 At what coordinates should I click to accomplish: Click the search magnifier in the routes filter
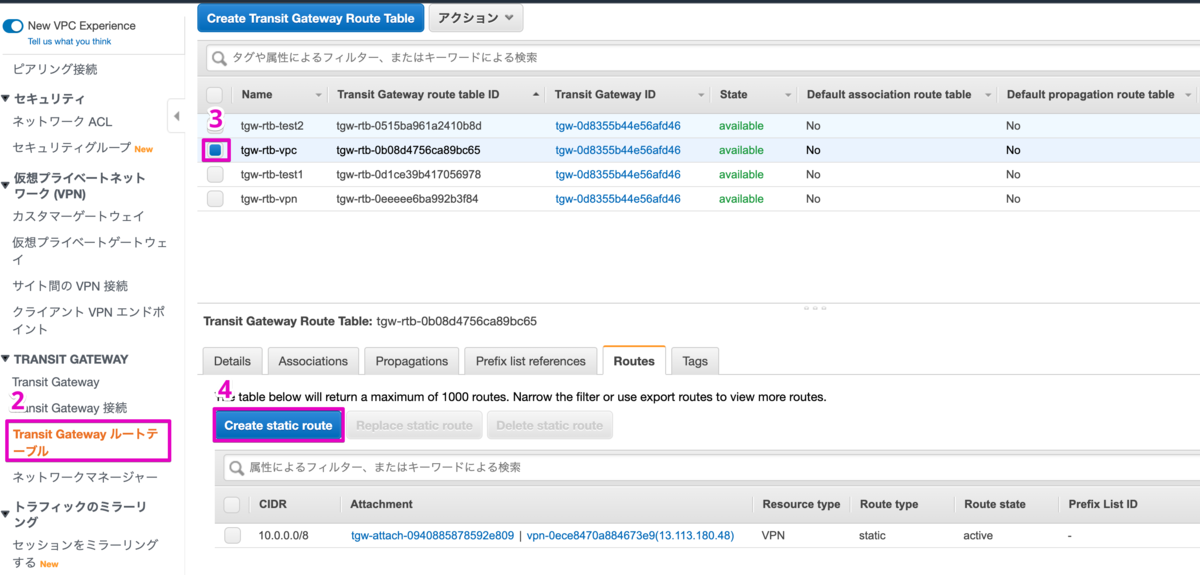tap(237, 467)
